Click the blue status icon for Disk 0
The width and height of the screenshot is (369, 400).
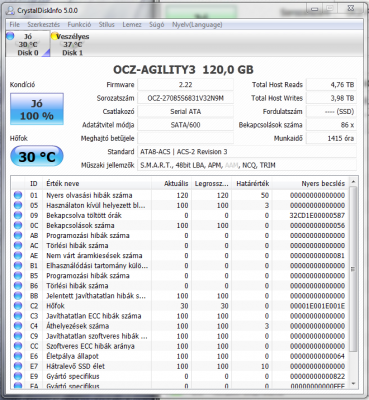coord(10,36)
